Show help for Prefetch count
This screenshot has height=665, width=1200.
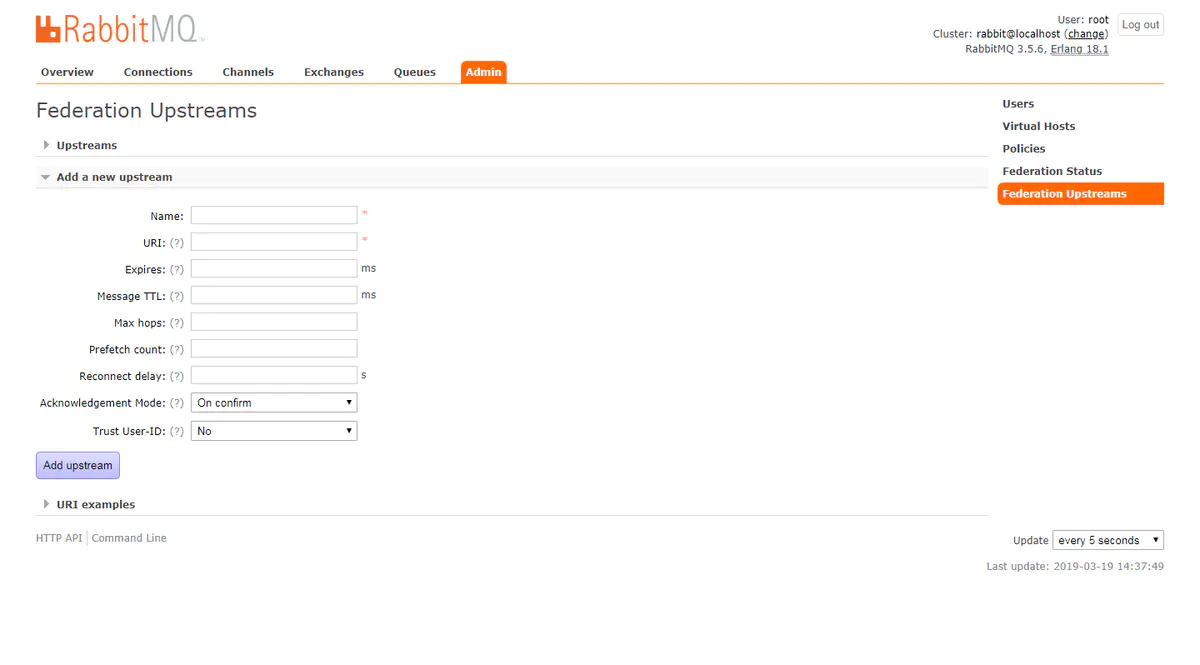(x=177, y=350)
